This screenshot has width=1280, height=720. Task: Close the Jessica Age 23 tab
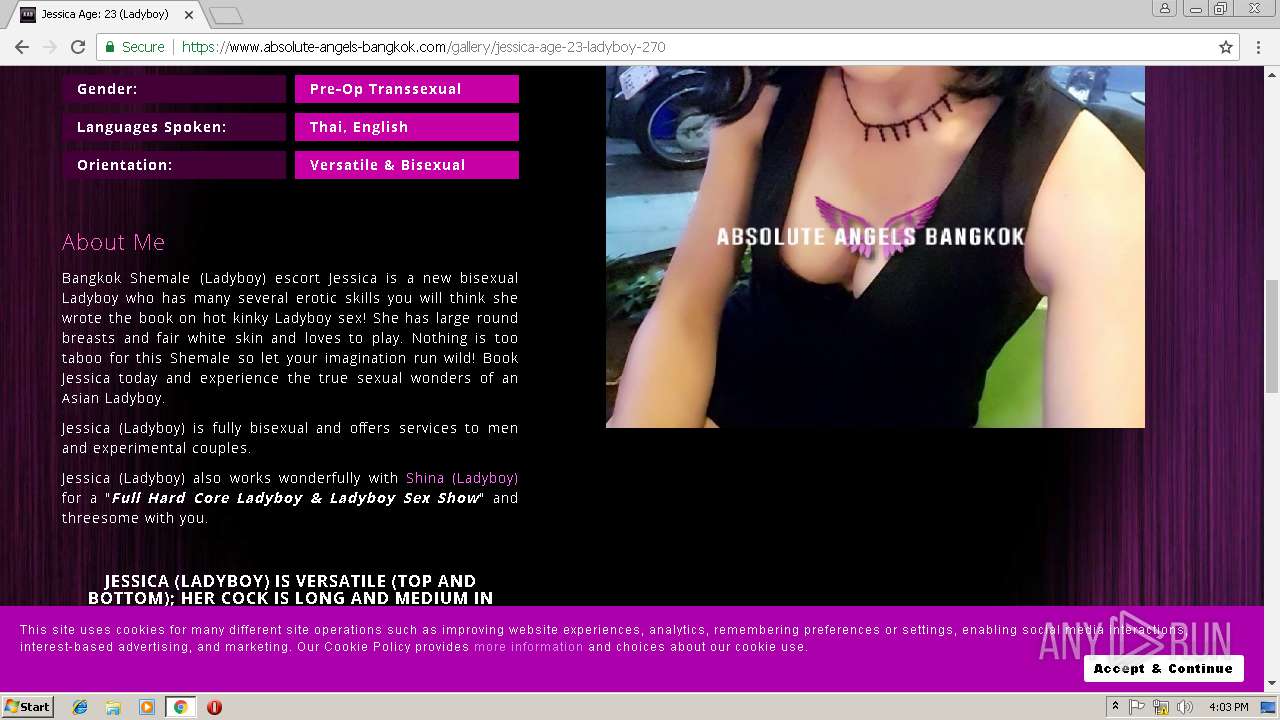coord(189,15)
